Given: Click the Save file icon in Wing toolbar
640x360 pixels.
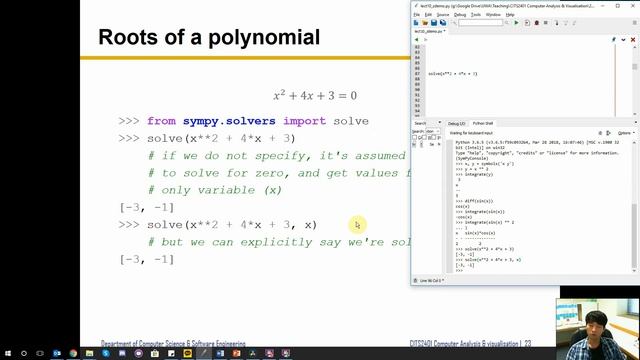Looking at the screenshot, I should [x=434, y=23].
